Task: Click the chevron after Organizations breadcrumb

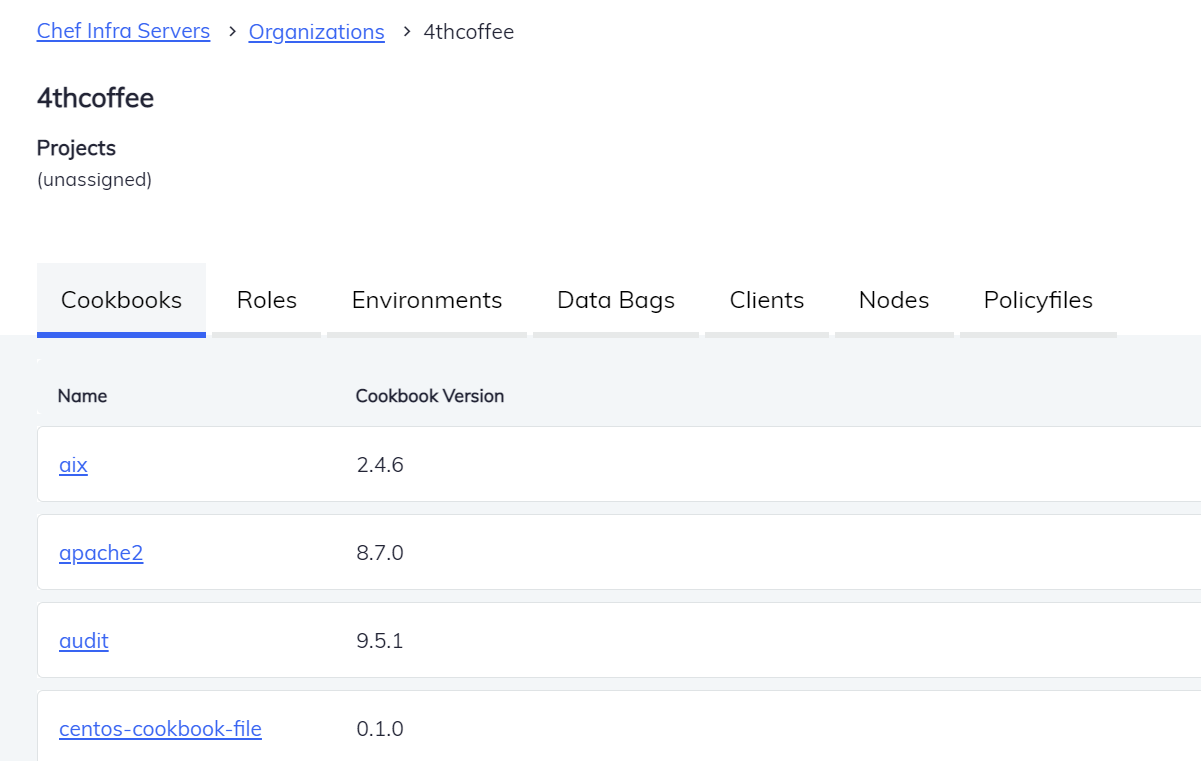Action: [406, 31]
